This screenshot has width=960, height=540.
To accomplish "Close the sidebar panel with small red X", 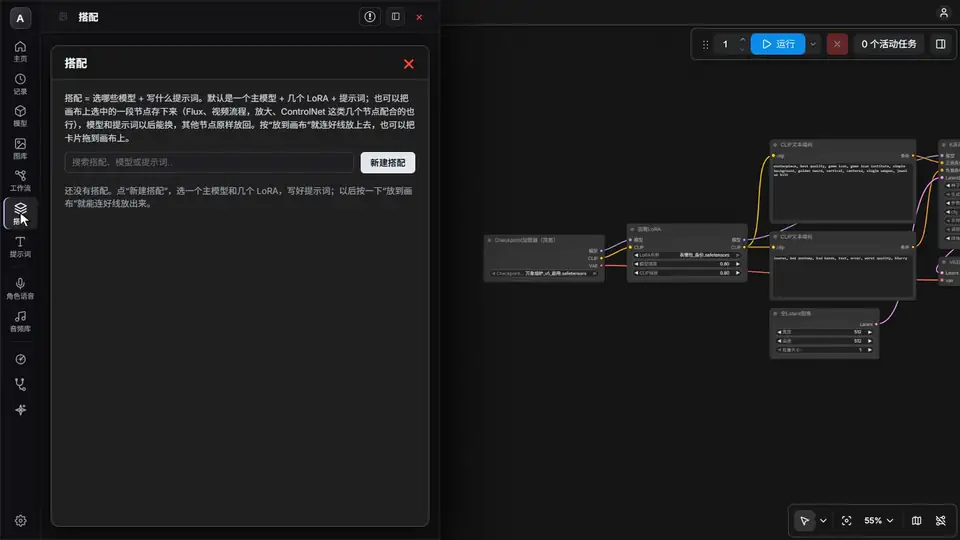I will (419, 17).
